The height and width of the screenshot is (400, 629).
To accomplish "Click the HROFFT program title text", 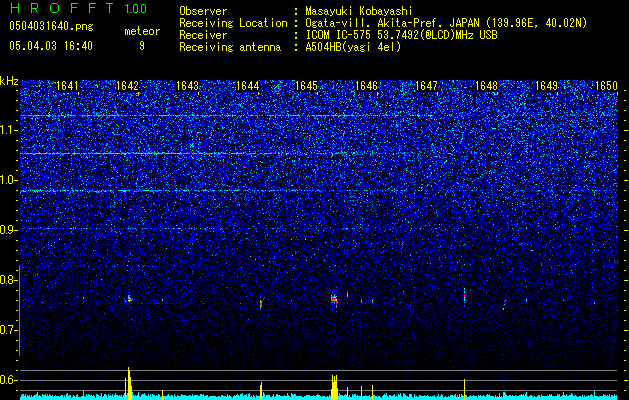I will 62,8.
